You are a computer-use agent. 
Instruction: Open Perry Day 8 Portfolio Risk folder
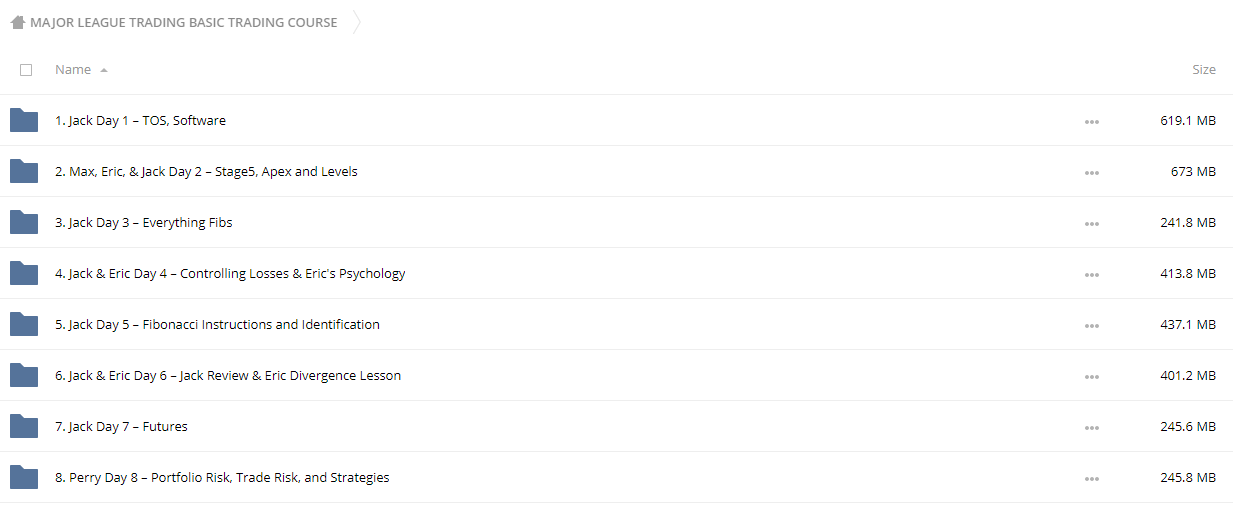click(222, 478)
